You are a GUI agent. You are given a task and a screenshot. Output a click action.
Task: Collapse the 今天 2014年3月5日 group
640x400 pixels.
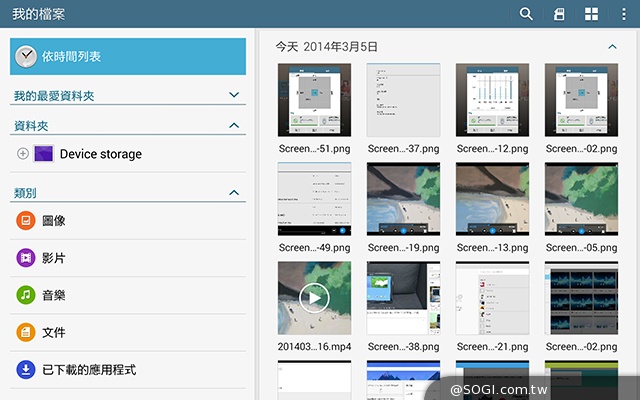612,47
